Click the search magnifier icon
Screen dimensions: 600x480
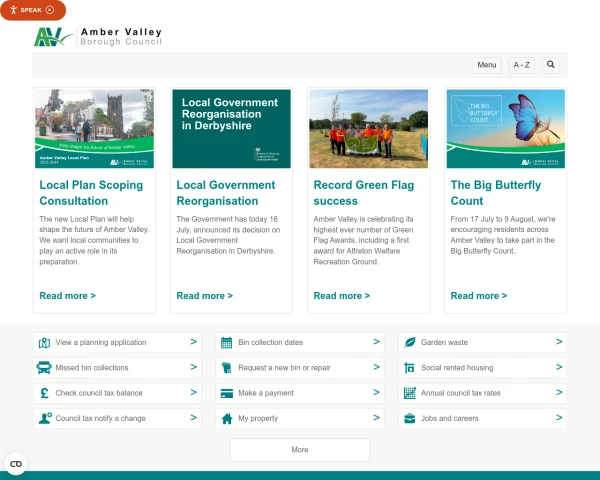551,65
